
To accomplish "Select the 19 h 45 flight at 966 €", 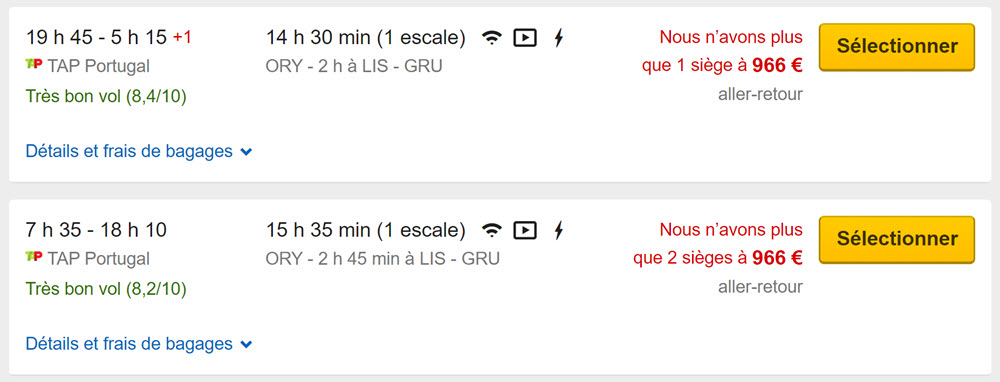I will [897, 47].
